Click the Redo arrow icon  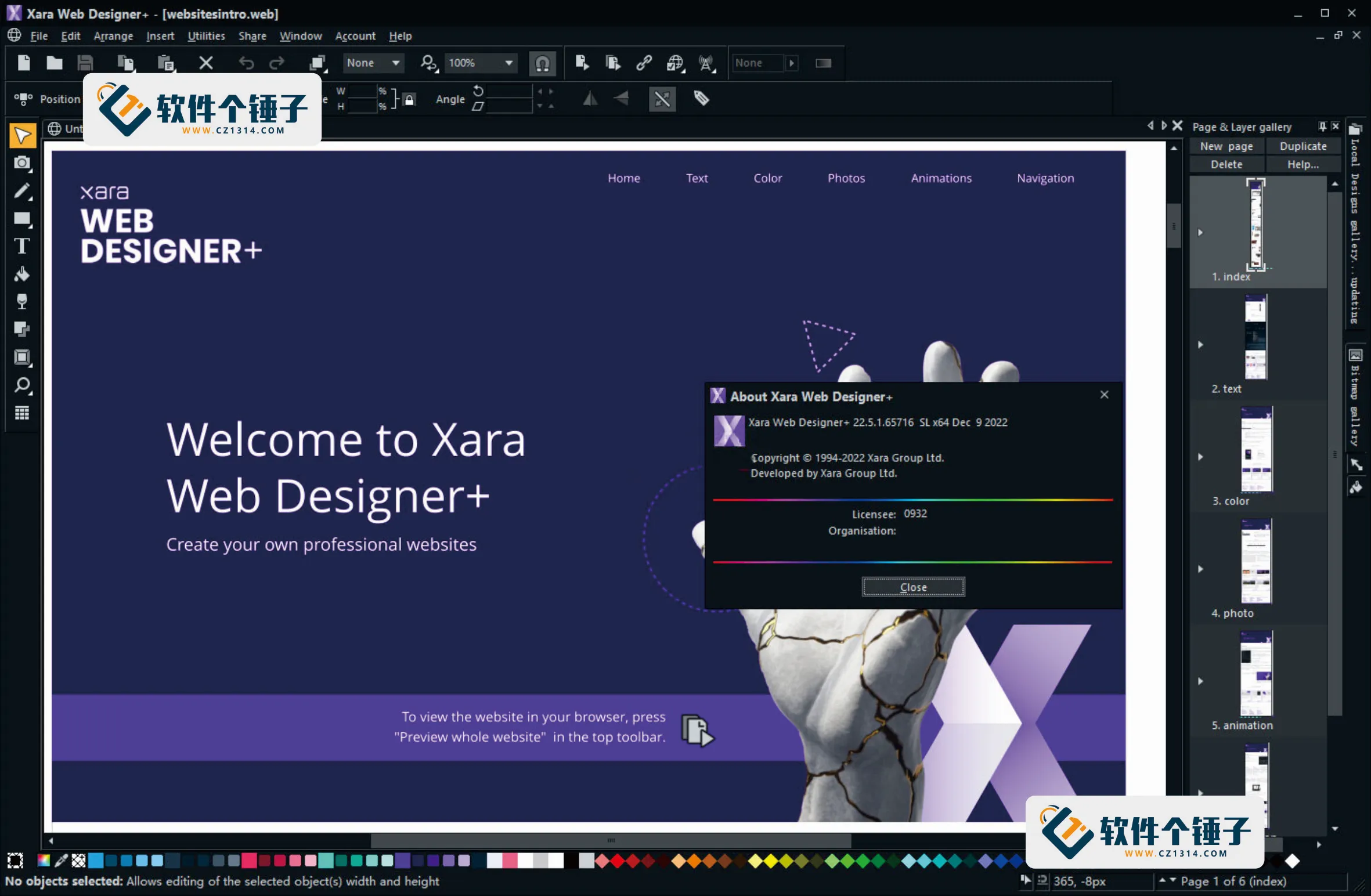pyautogui.click(x=277, y=63)
